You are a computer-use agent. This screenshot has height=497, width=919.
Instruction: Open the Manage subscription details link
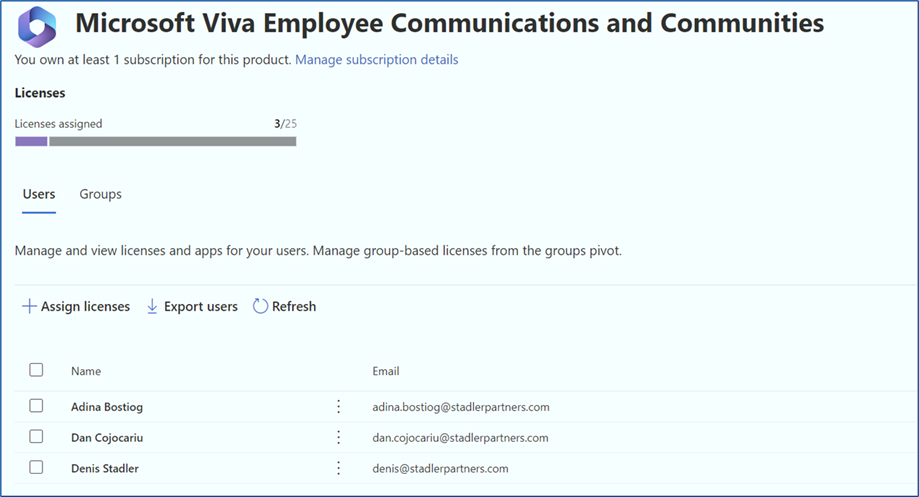377,60
